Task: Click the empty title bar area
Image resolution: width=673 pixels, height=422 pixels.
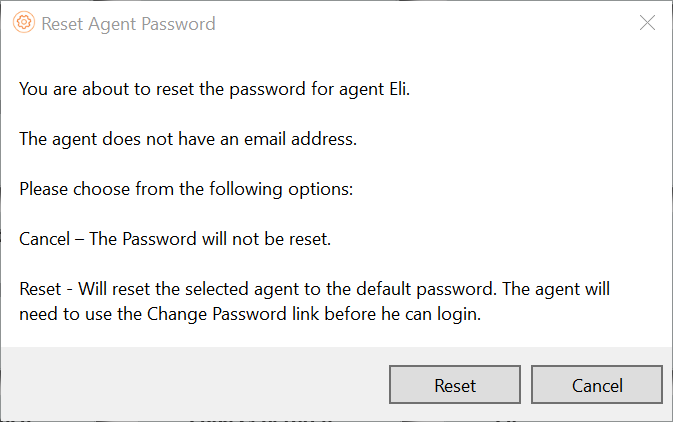Action: (x=420, y=24)
